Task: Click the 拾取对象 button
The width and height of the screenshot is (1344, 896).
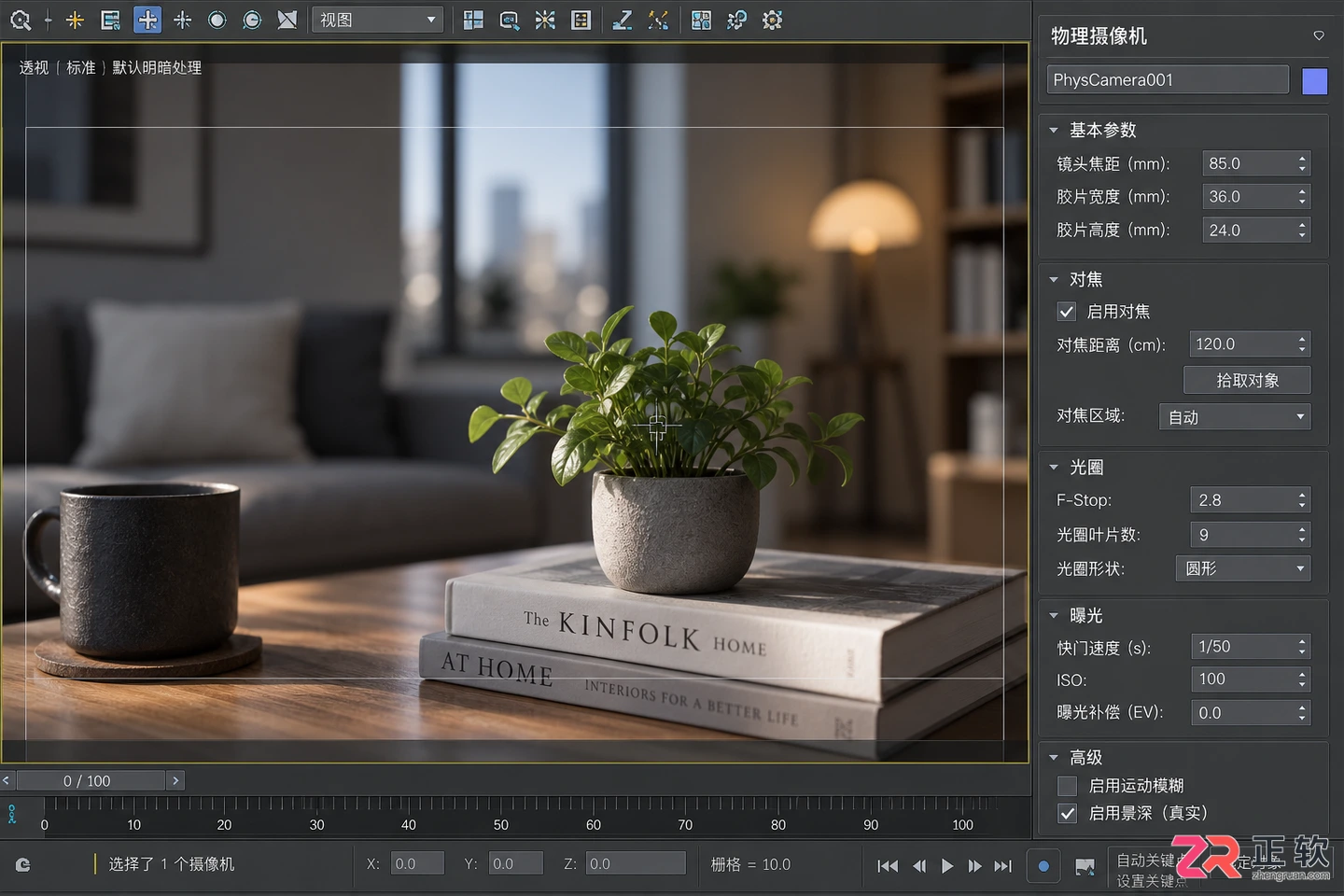Action: [x=1247, y=380]
